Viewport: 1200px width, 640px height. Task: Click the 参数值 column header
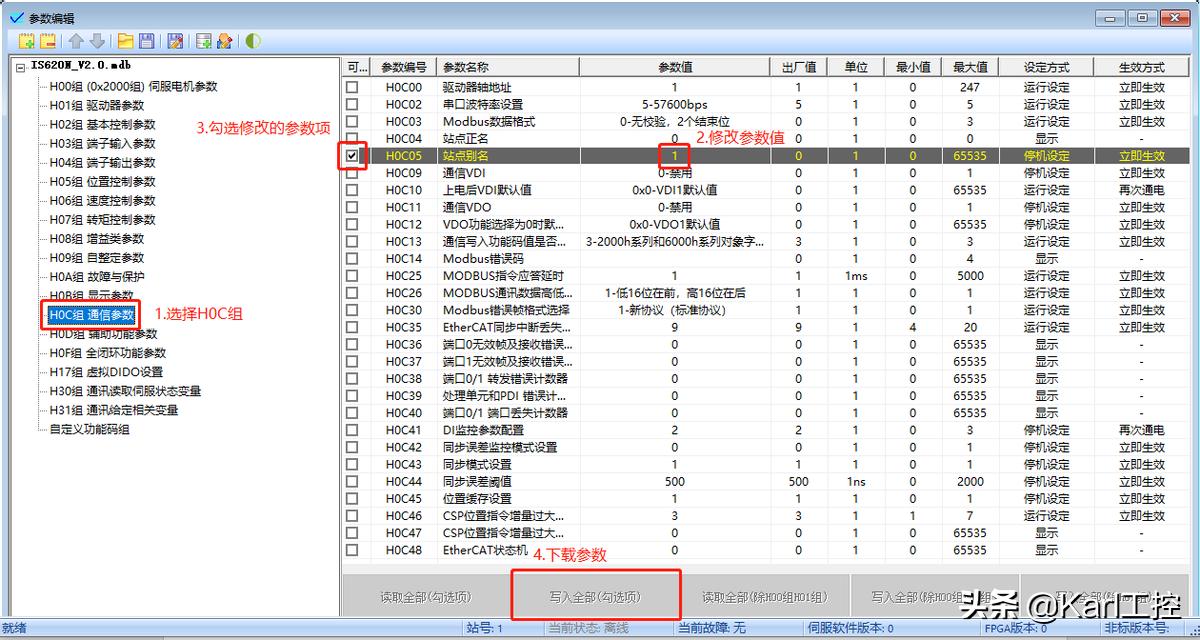(x=674, y=67)
